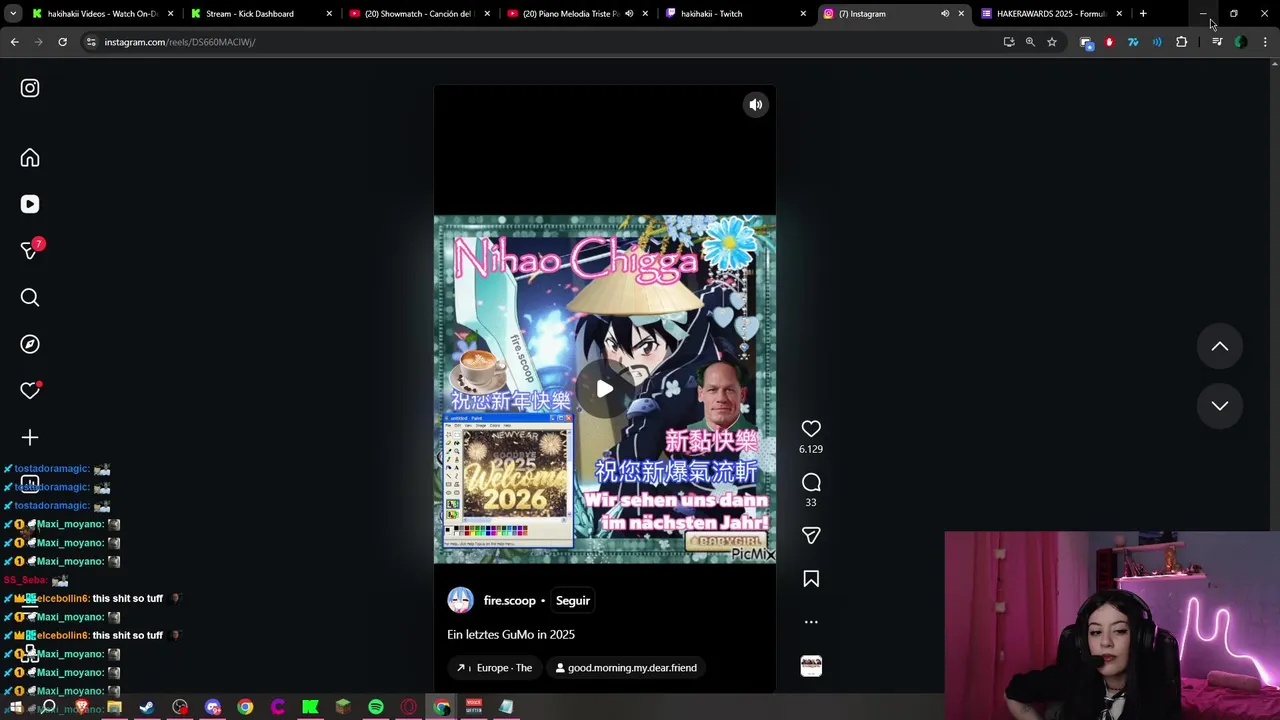Switch to hakihakii Videos tab
Image resolution: width=1280 pixels, height=720 pixels.
click(103, 14)
